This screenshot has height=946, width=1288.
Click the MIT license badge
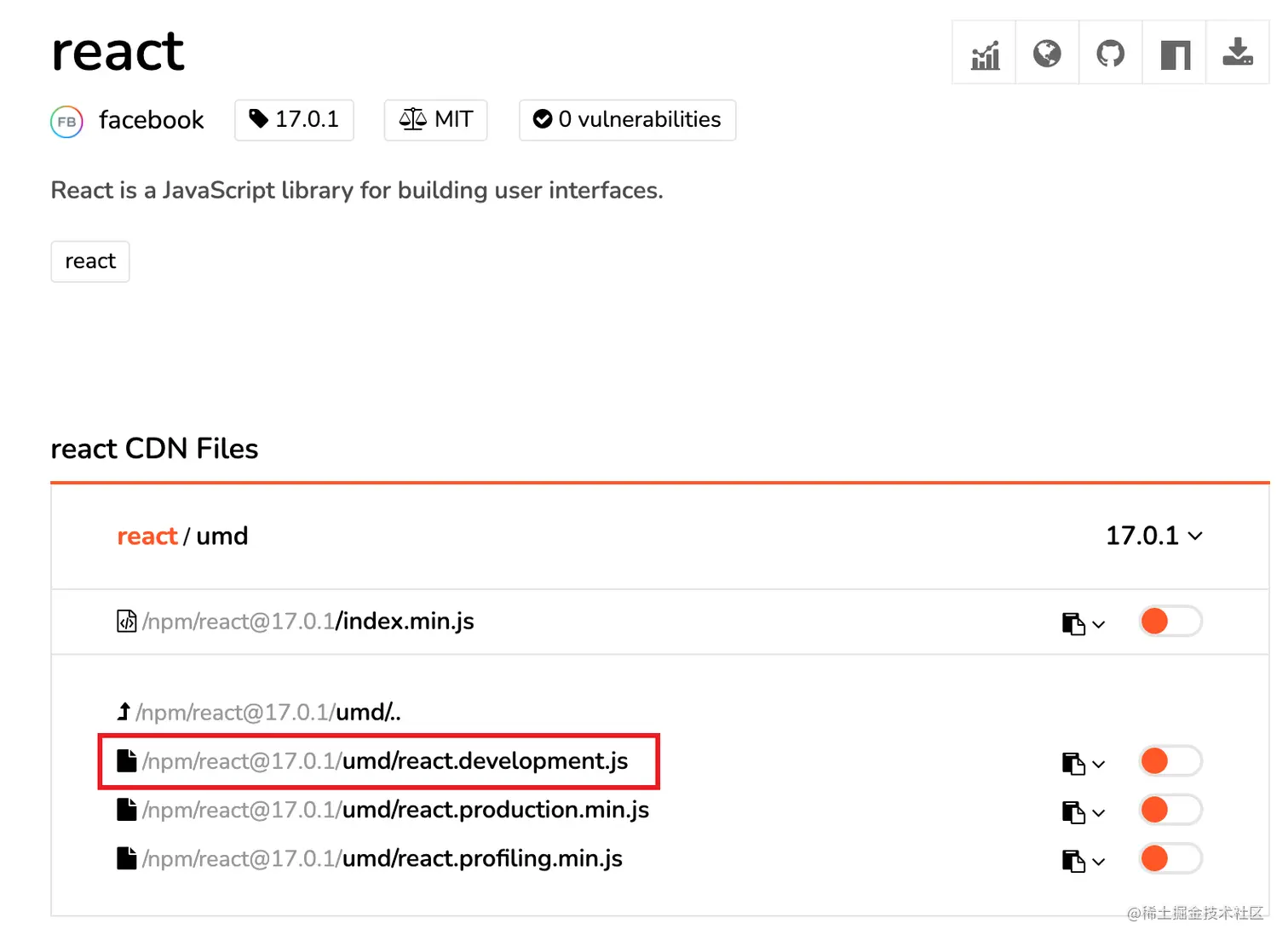click(435, 120)
